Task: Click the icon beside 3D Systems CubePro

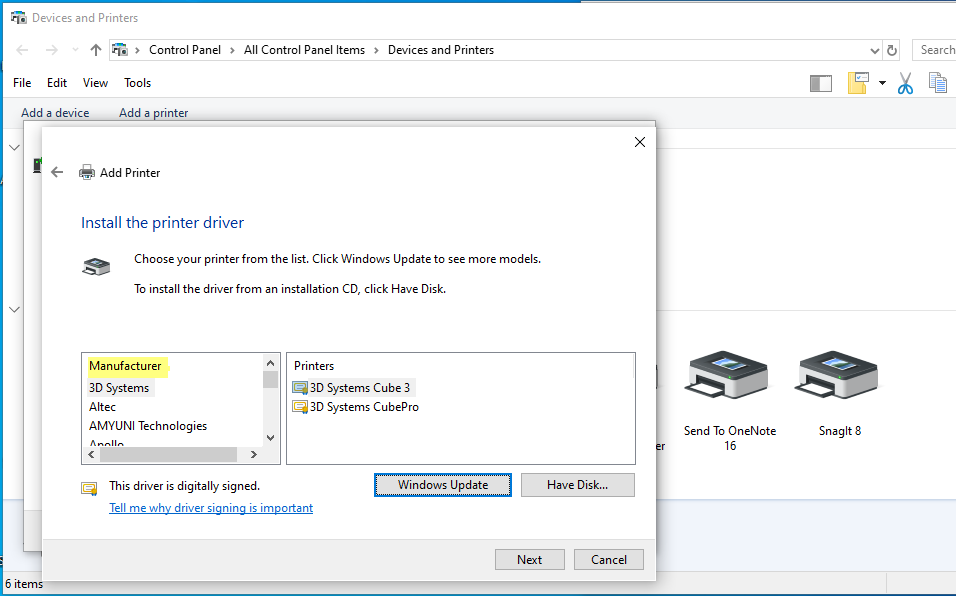Action: 300,406
